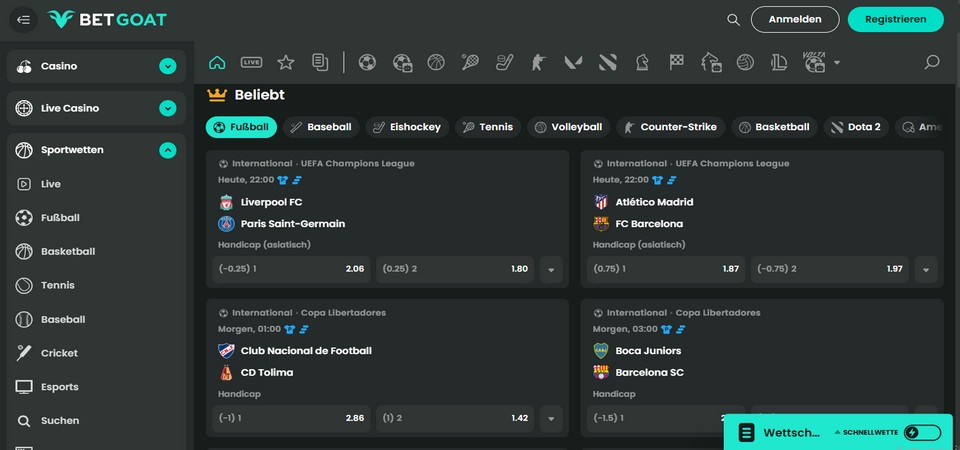Click the BetGoat logo
960x450 pixels.
coord(107,20)
